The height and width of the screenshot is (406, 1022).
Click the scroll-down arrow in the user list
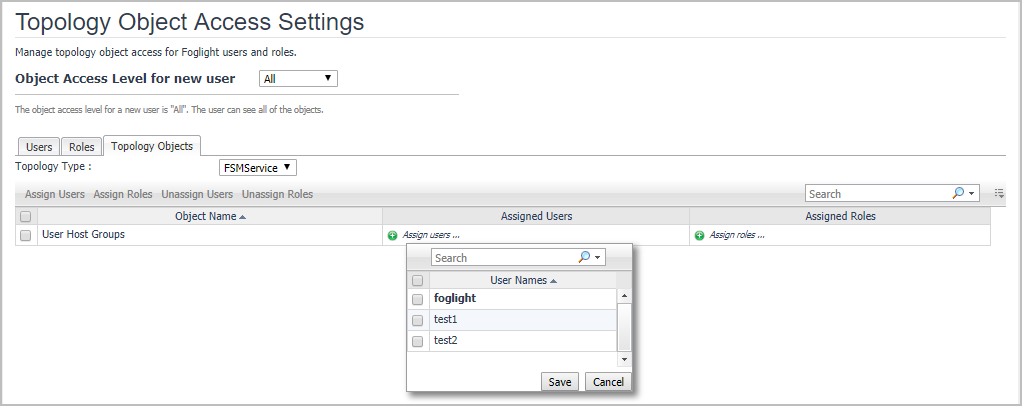coord(624,358)
